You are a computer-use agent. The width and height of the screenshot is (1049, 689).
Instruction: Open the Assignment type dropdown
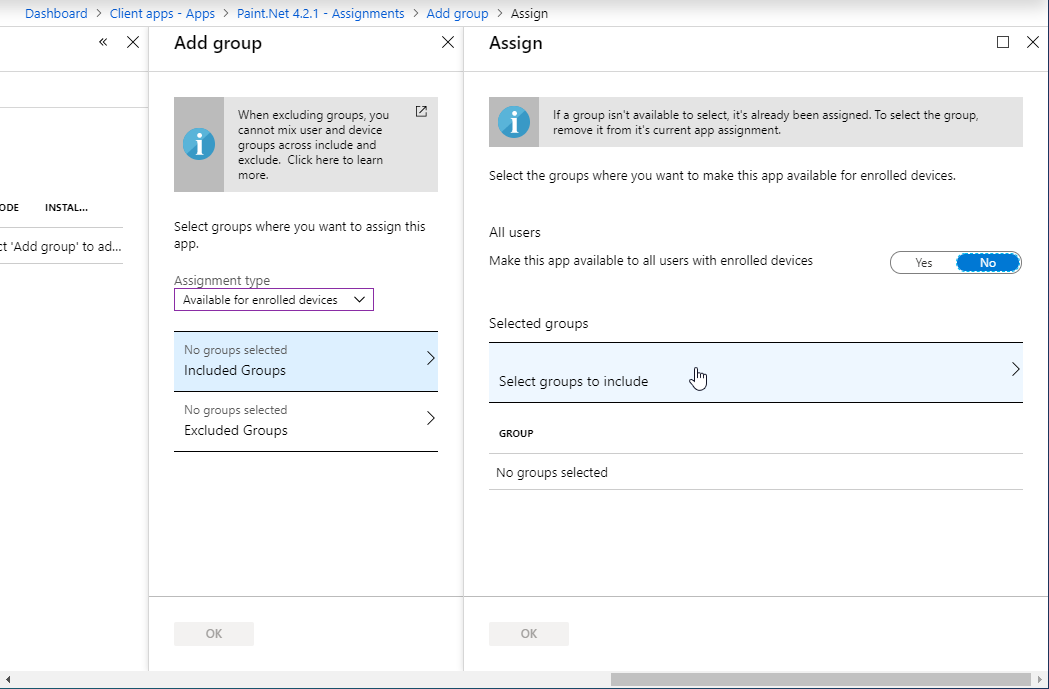(273, 300)
